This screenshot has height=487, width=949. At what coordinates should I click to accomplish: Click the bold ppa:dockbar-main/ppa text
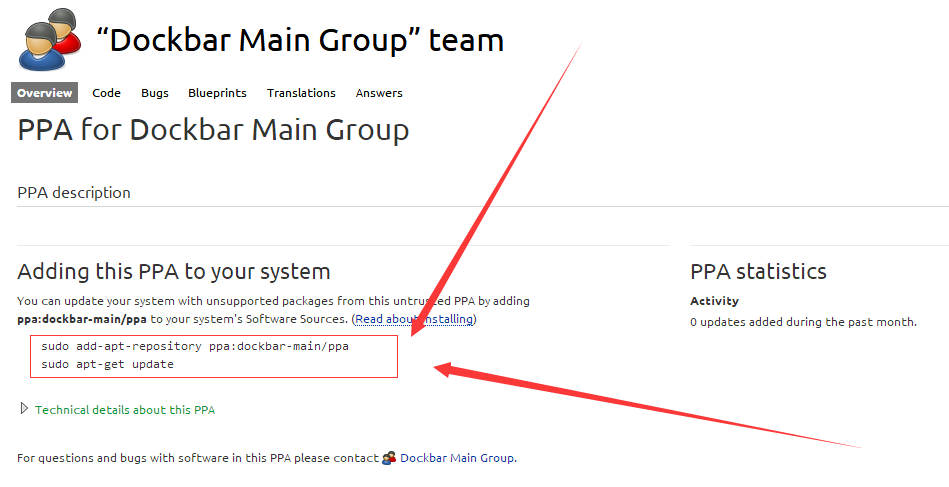coord(82,319)
